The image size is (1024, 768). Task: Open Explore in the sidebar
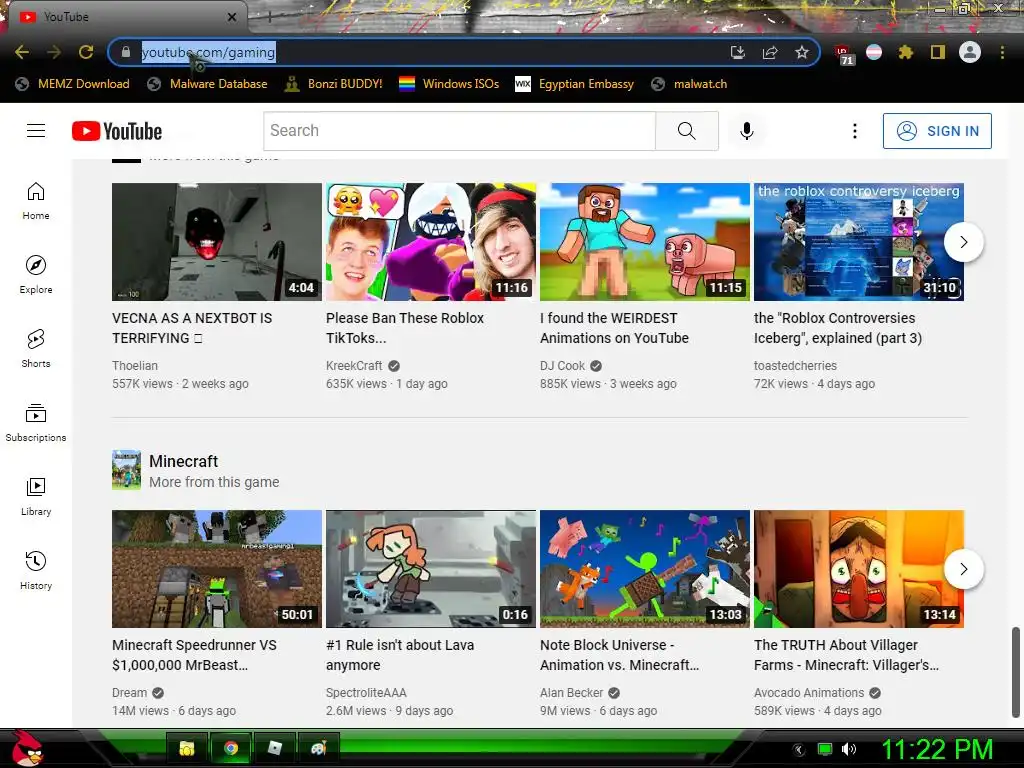[x=36, y=275]
